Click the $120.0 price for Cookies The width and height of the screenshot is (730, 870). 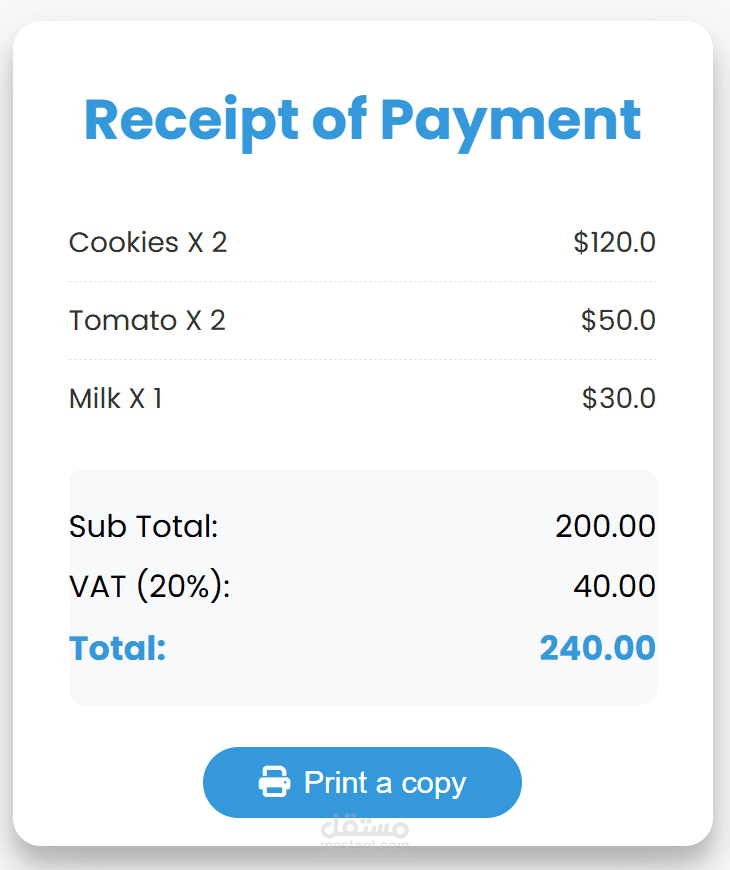[615, 242]
